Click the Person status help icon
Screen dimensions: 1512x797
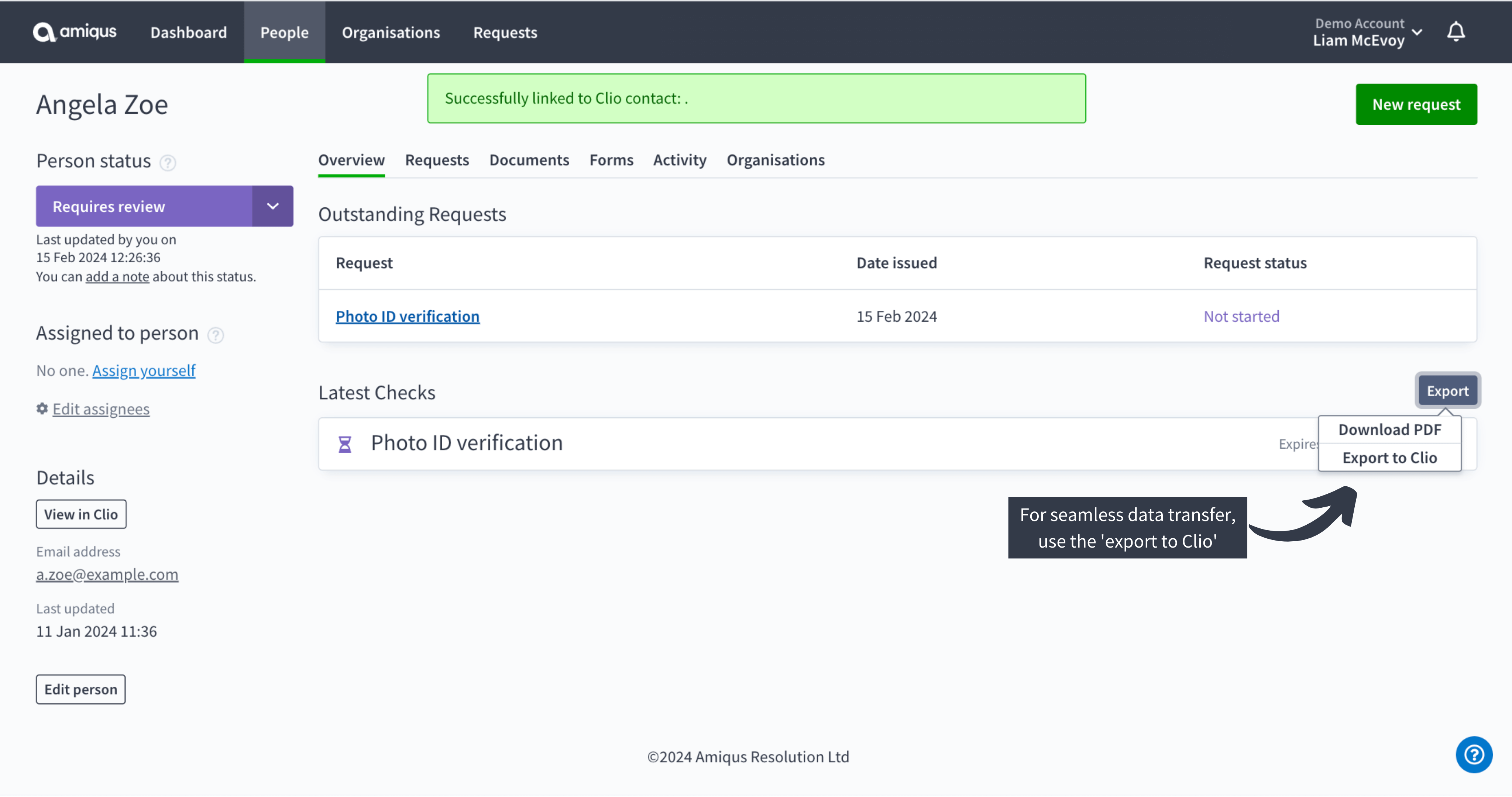tap(168, 163)
